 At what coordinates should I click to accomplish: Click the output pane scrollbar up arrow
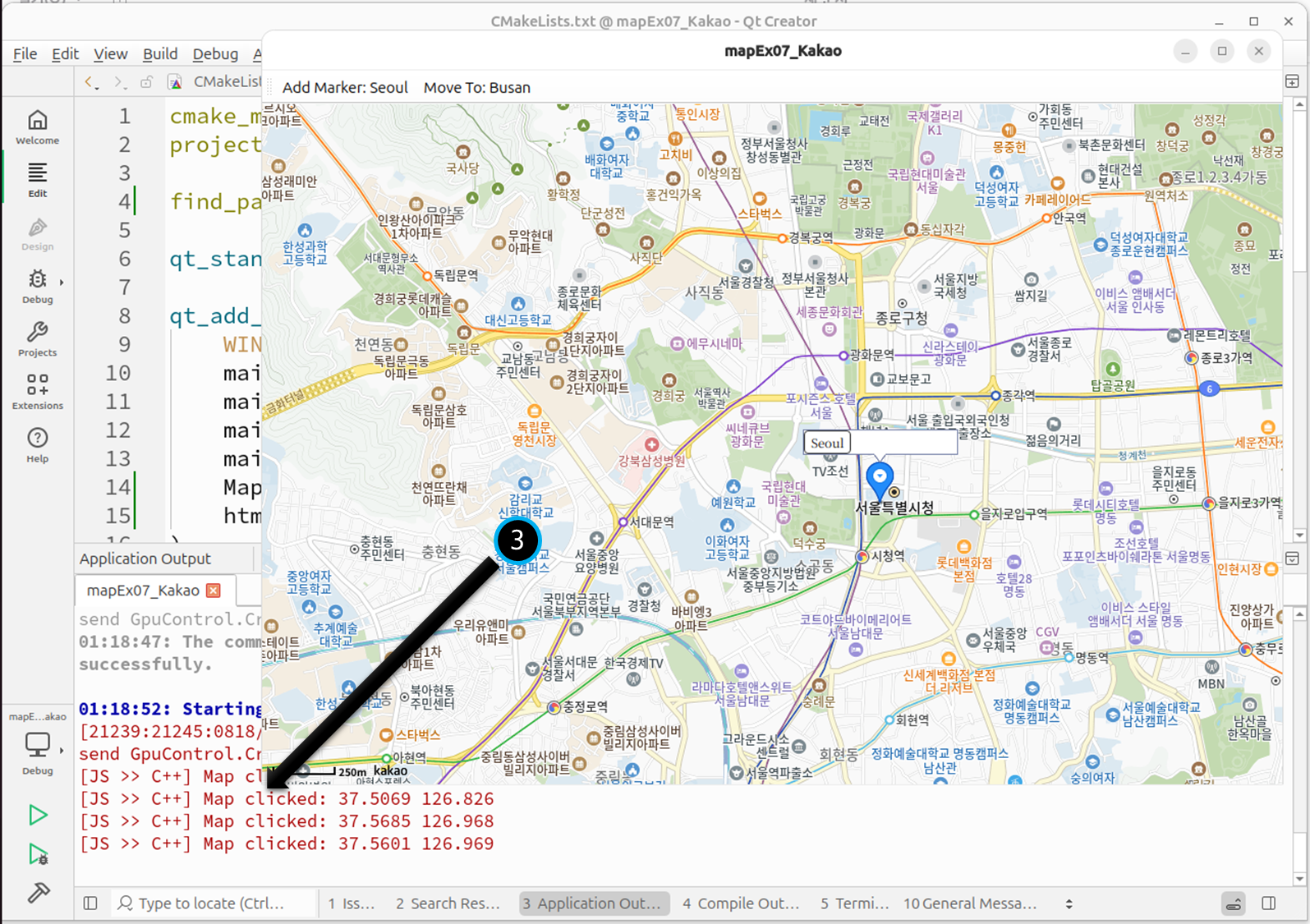(1299, 614)
